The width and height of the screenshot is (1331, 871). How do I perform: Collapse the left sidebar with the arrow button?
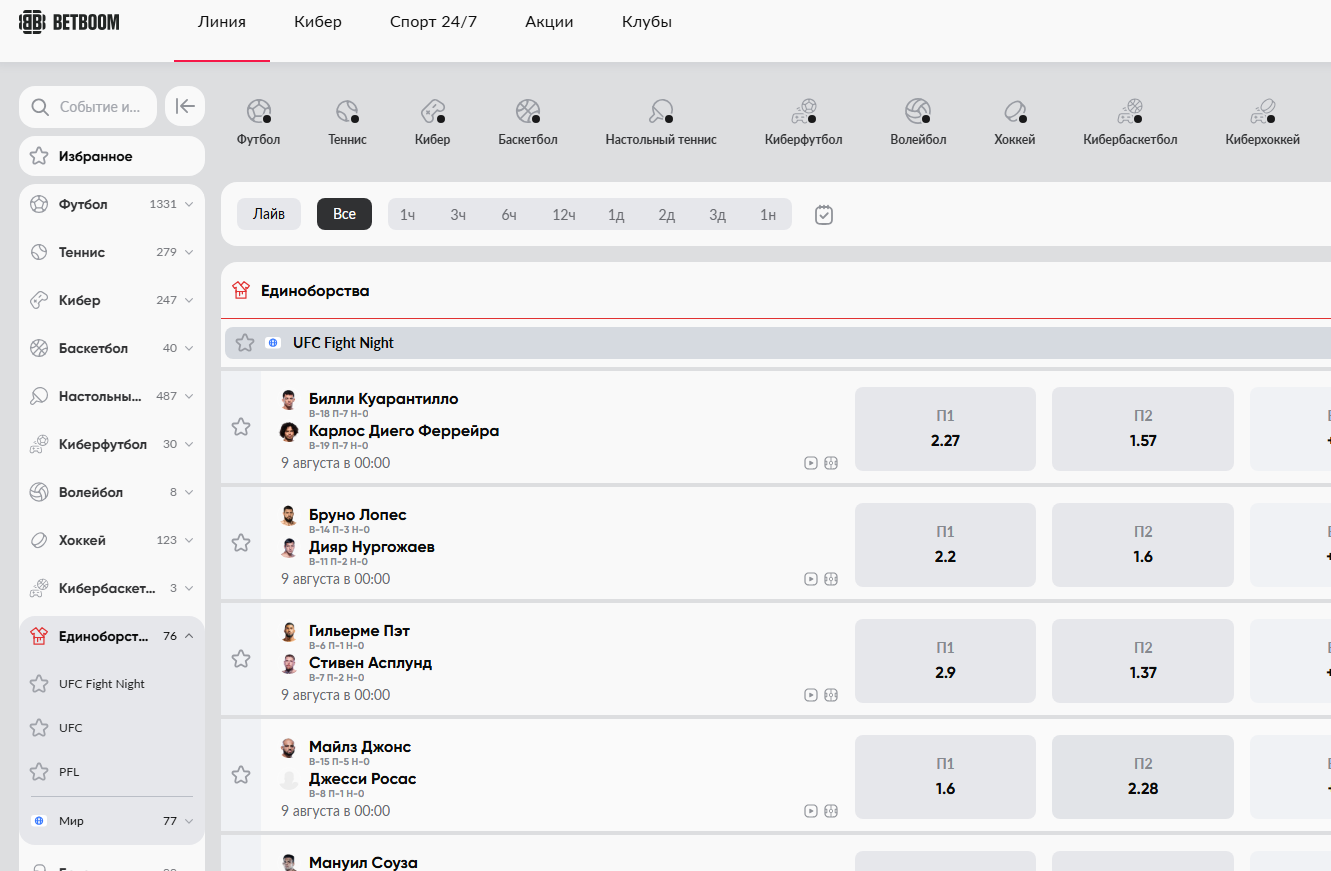(185, 107)
